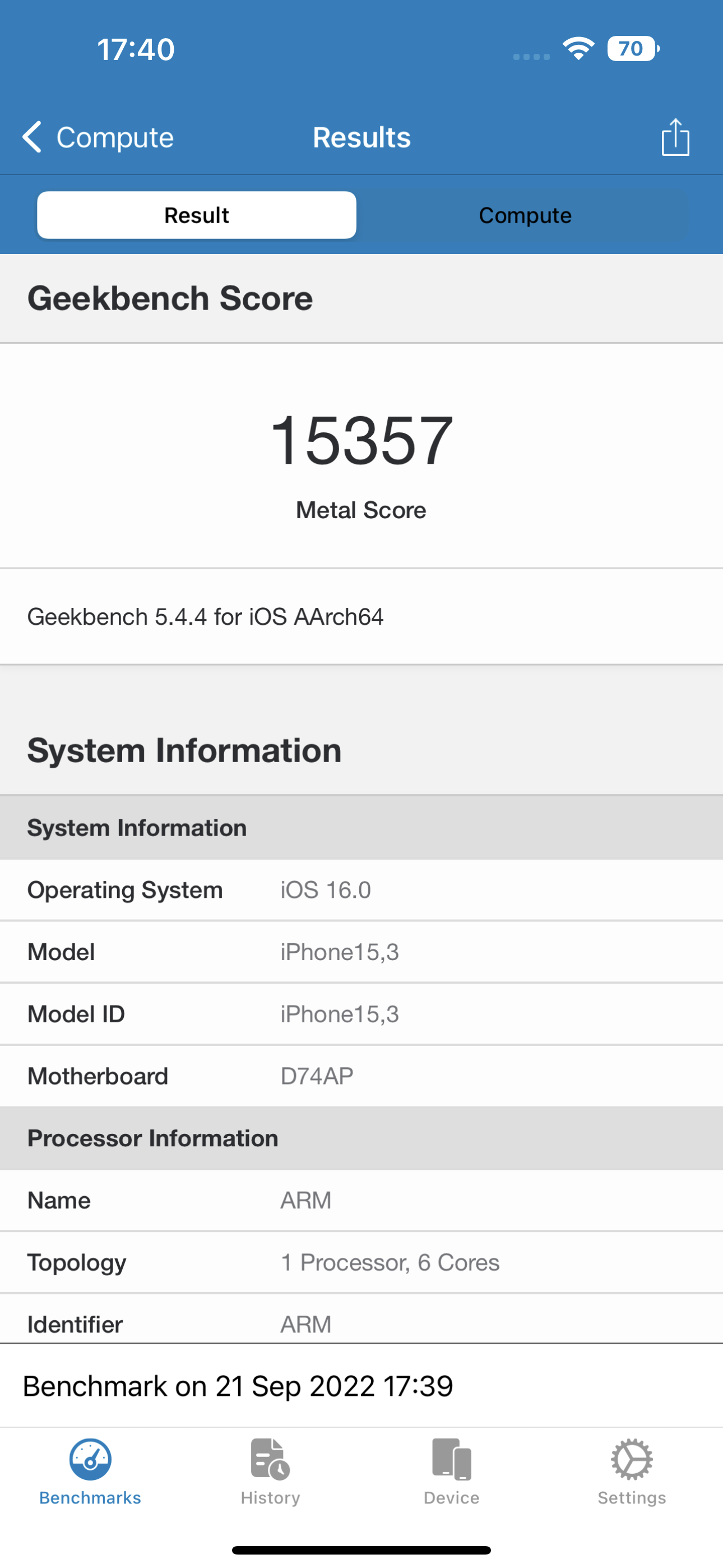This screenshot has width=723, height=1568.
Task: Switch to the Compute segment
Action: click(525, 215)
